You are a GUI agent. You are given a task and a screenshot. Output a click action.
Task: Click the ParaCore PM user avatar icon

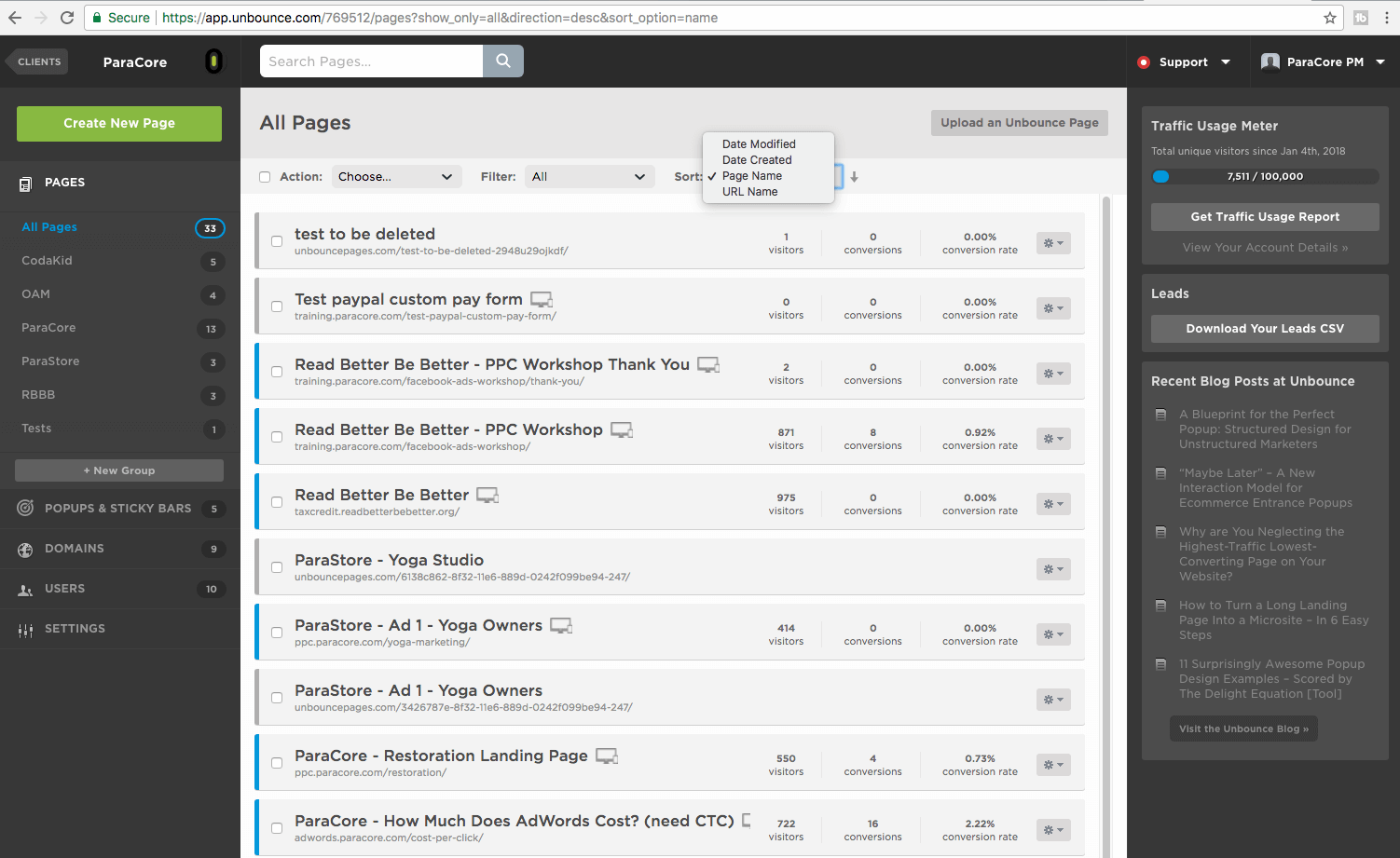coord(1270,61)
